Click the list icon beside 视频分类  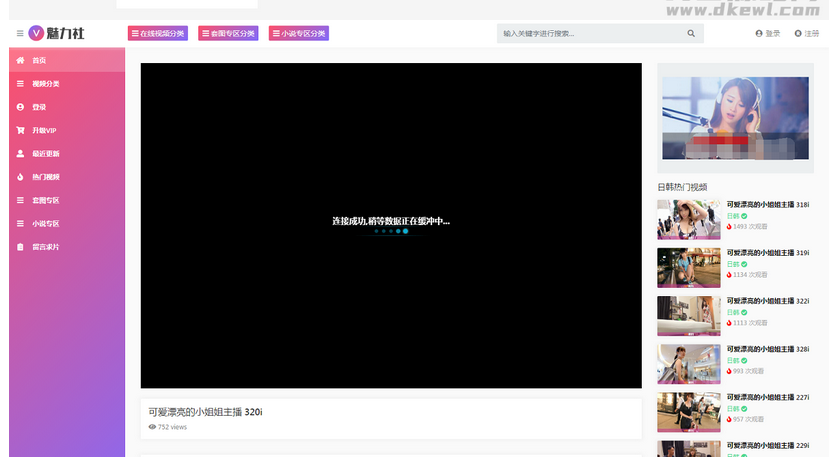(x=20, y=84)
